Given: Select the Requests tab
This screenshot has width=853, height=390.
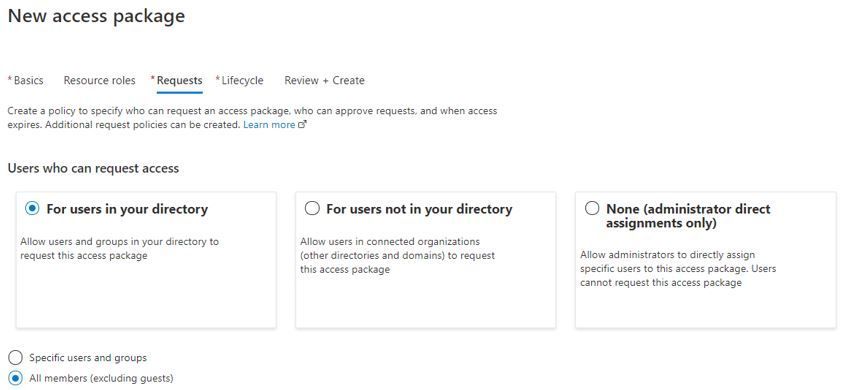Looking at the screenshot, I should 177,81.
